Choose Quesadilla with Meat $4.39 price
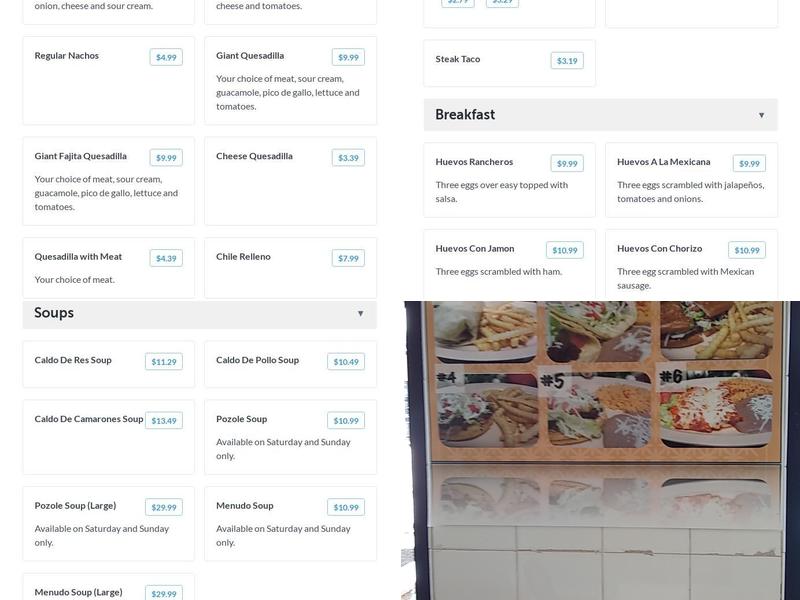This screenshot has width=800, height=600. click(x=166, y=258)
